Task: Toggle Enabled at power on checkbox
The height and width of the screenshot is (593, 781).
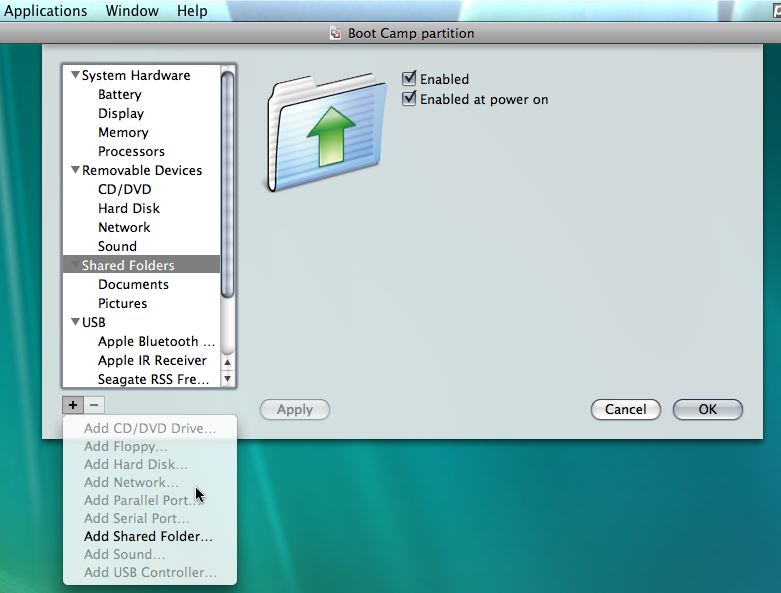Action: coord(409,99)
